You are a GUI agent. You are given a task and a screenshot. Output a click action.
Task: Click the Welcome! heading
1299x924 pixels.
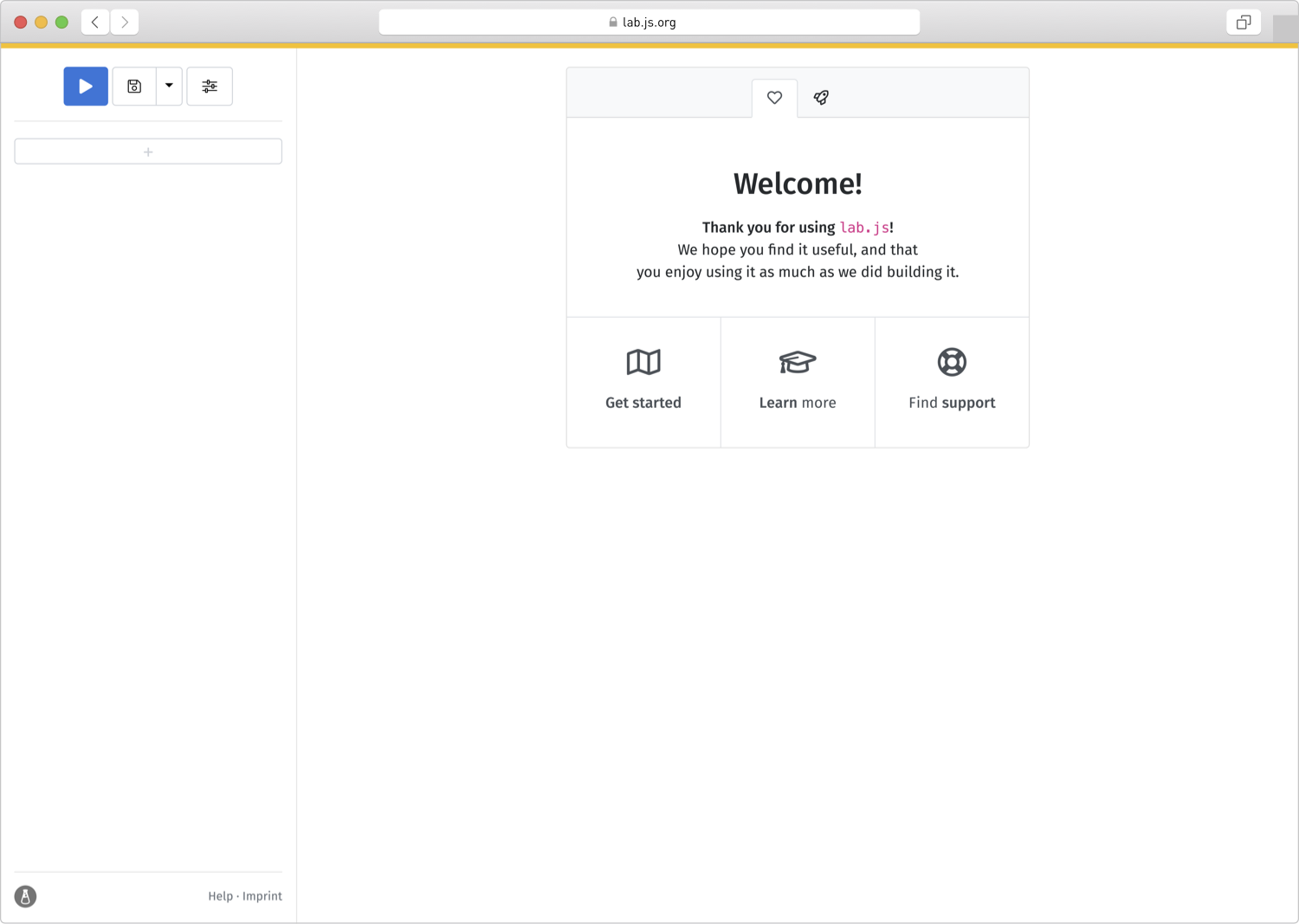(798, 184)
